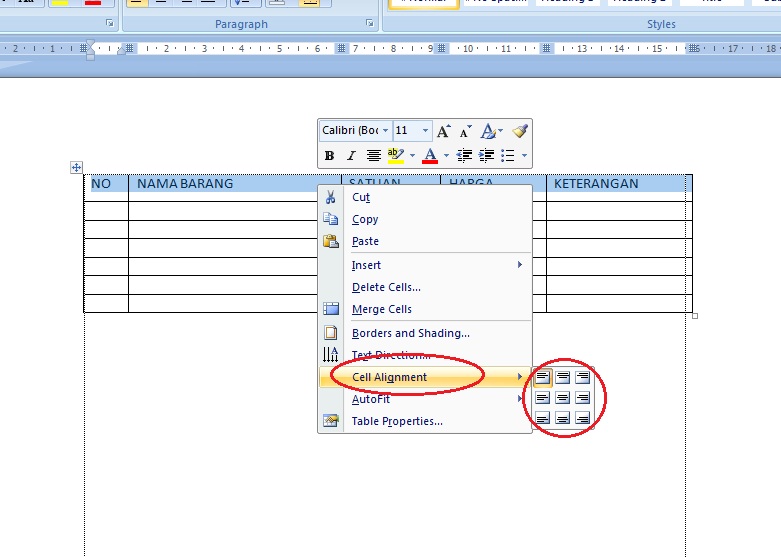The width and height of the screenshot is (781, 557).
Task: Choose Paste from the context menu
Action: [426, 241]
